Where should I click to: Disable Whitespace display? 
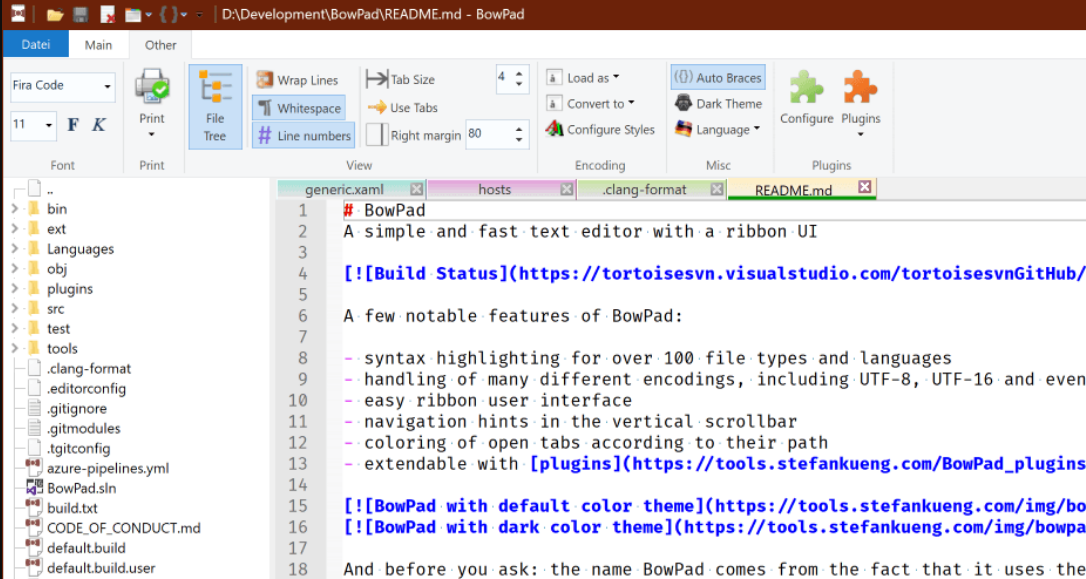(299, 108)
